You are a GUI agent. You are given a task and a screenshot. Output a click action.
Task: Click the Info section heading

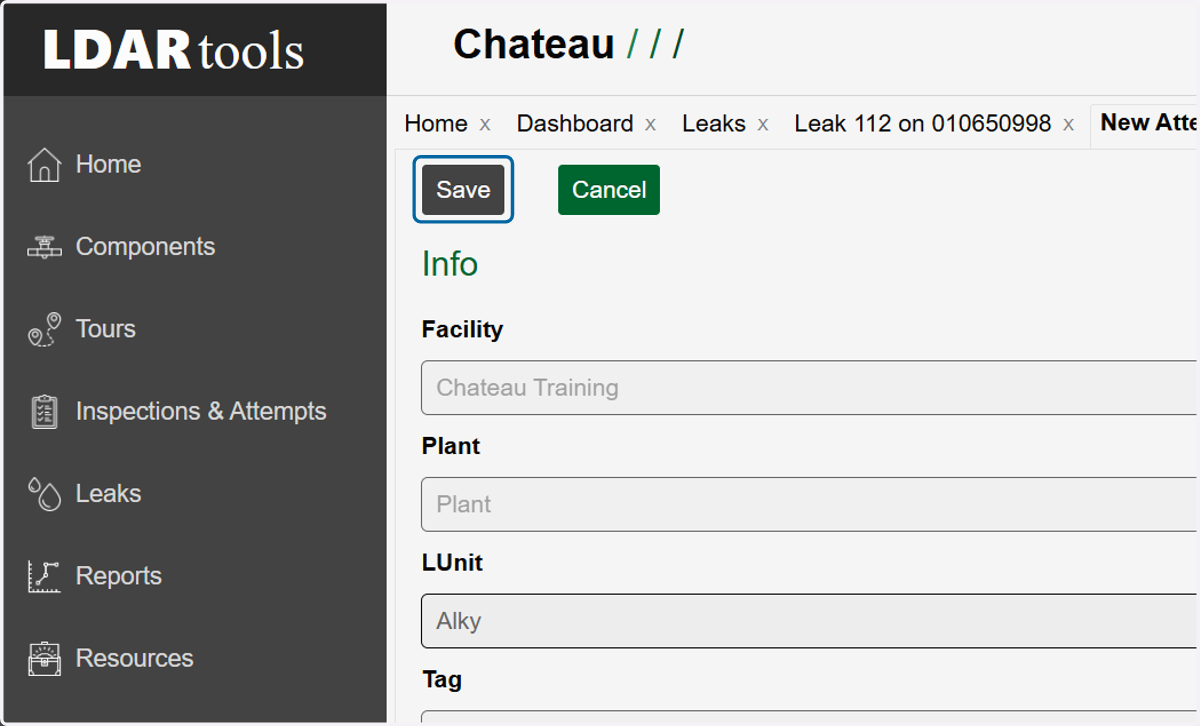[x=450, y=264]
